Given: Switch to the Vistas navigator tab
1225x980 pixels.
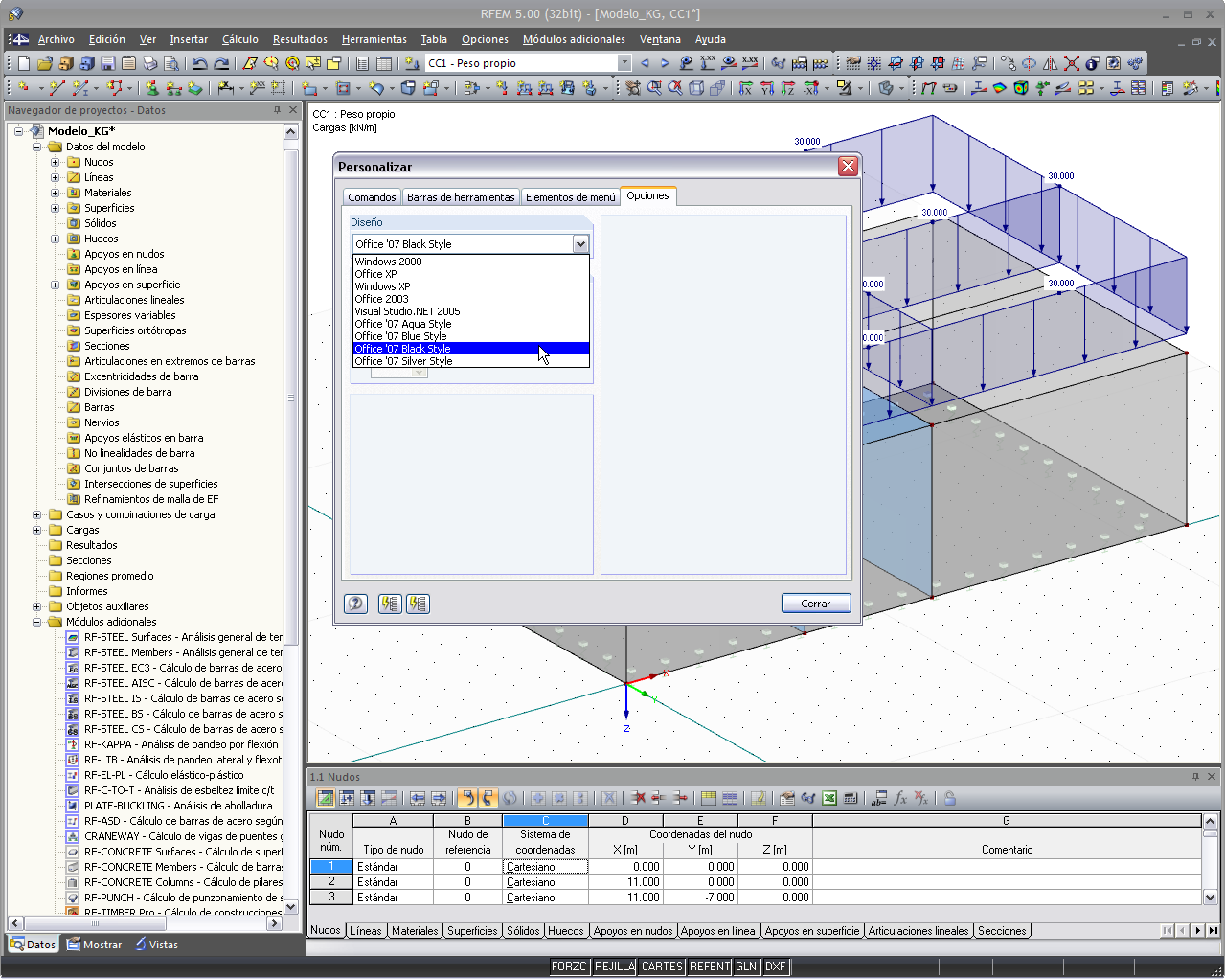Looking at the screenshot, I should click(x=156, y=945).
